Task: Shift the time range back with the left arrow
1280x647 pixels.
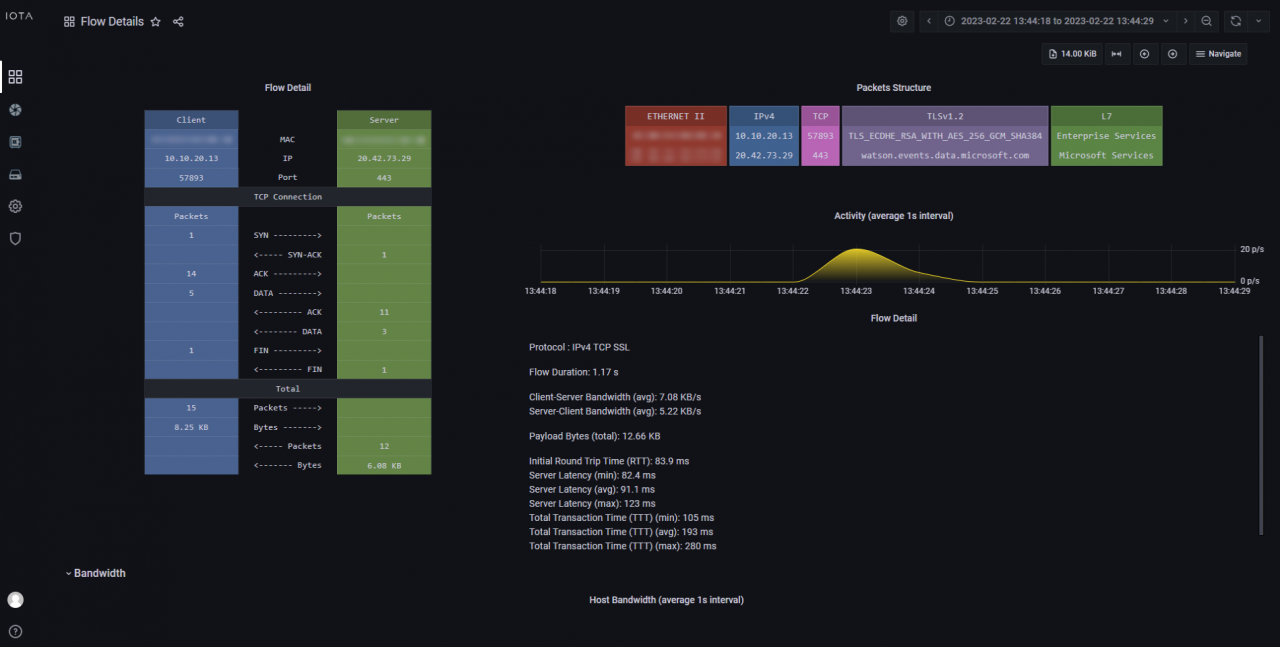Action: point(926,20)
